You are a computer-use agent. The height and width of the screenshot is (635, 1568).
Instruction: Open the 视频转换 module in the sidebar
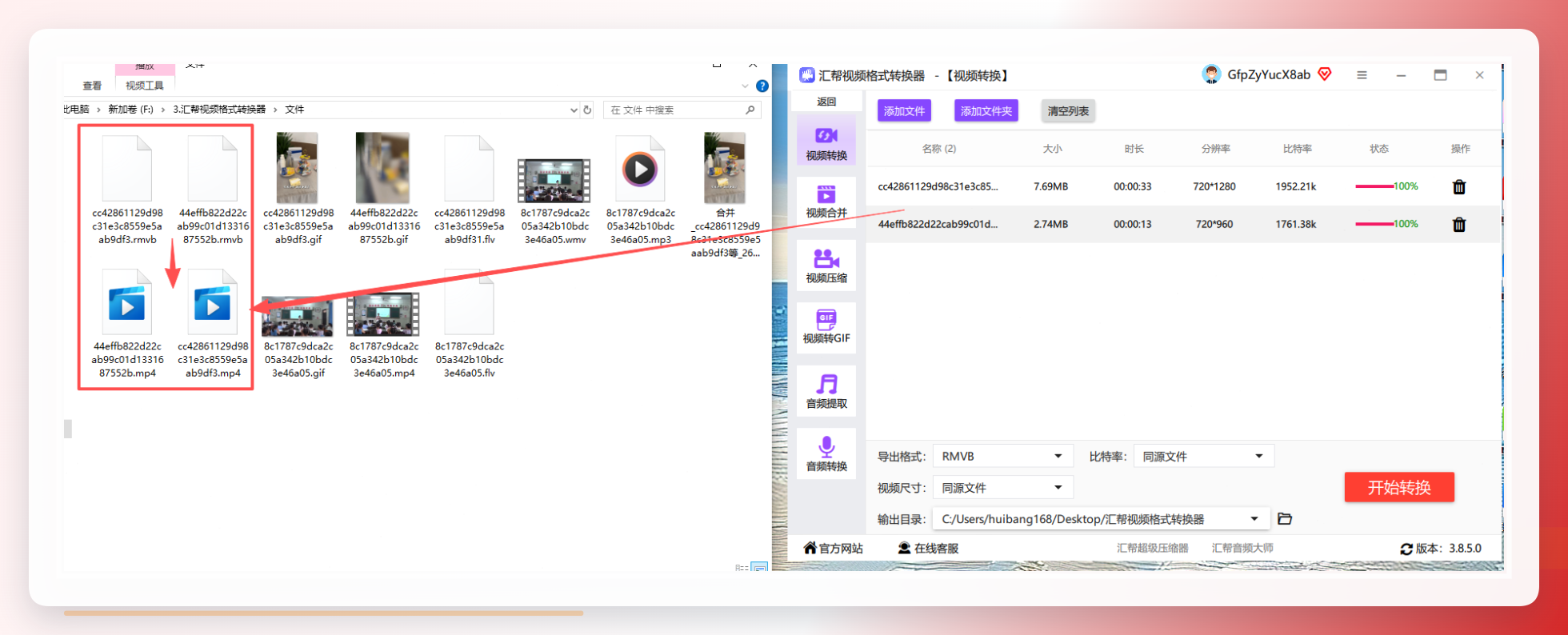826,141
